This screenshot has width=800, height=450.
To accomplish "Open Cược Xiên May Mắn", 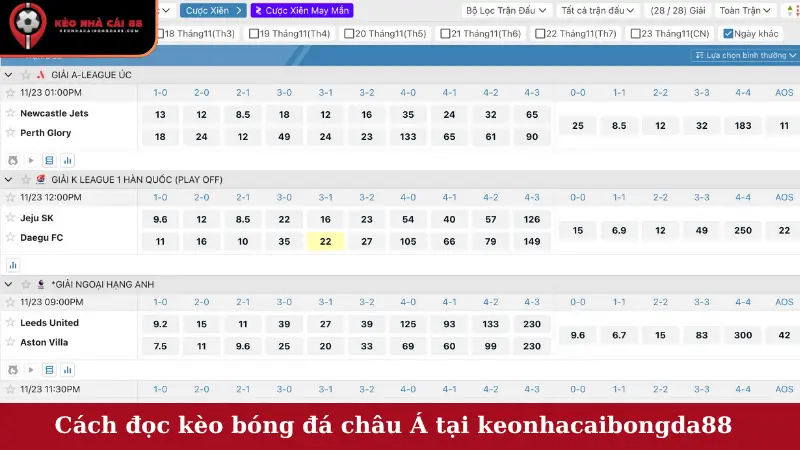I will pos(302,10).
